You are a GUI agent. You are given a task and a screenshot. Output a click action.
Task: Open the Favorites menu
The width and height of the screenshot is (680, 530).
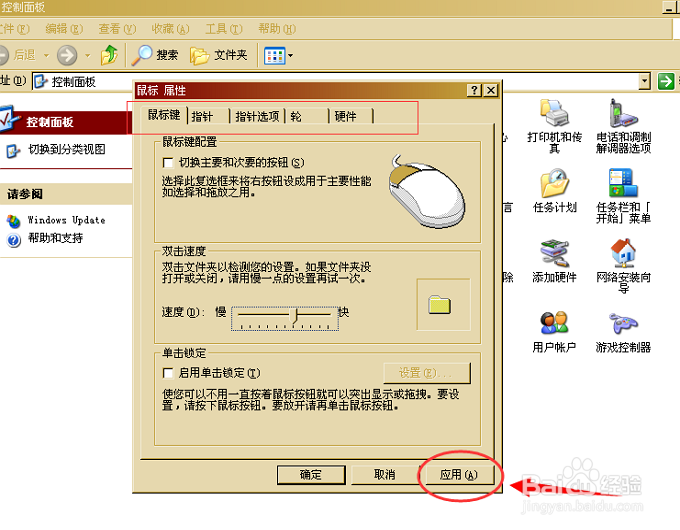[170, 29]
